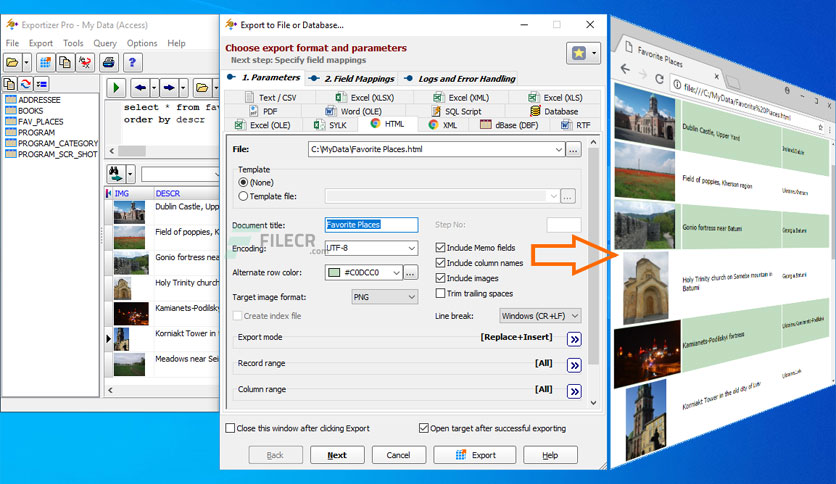
Task: Select the Template file radio button
Action: 243,196
